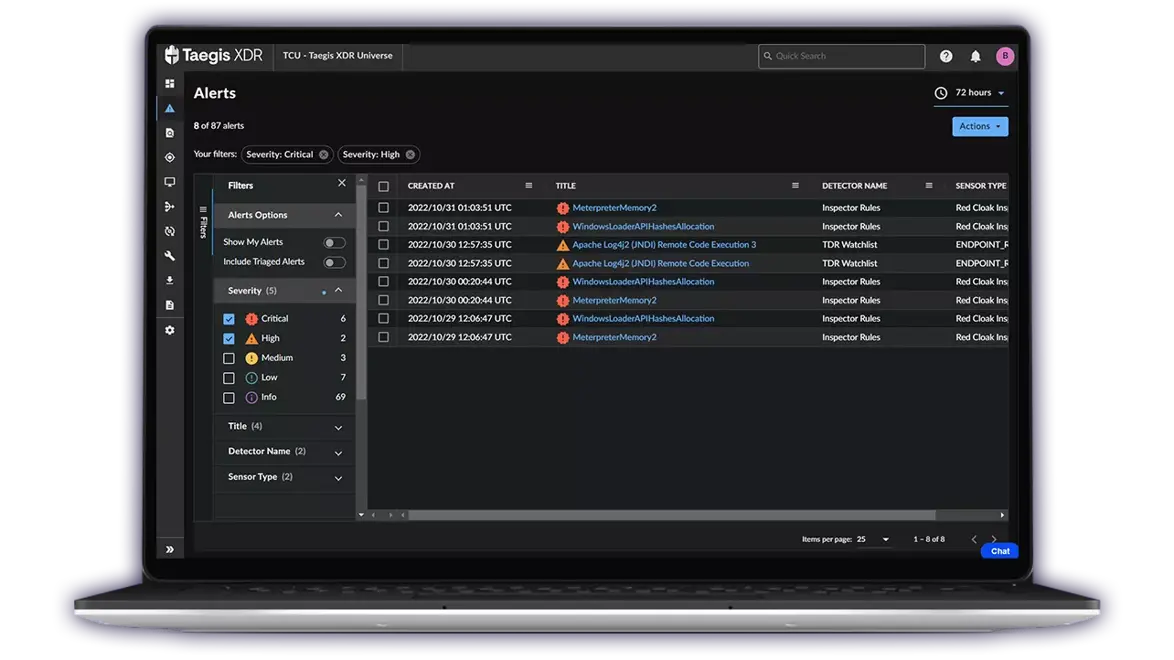
Task: Open the settings gear icon in the sidebar
Action: pos(170,330)
